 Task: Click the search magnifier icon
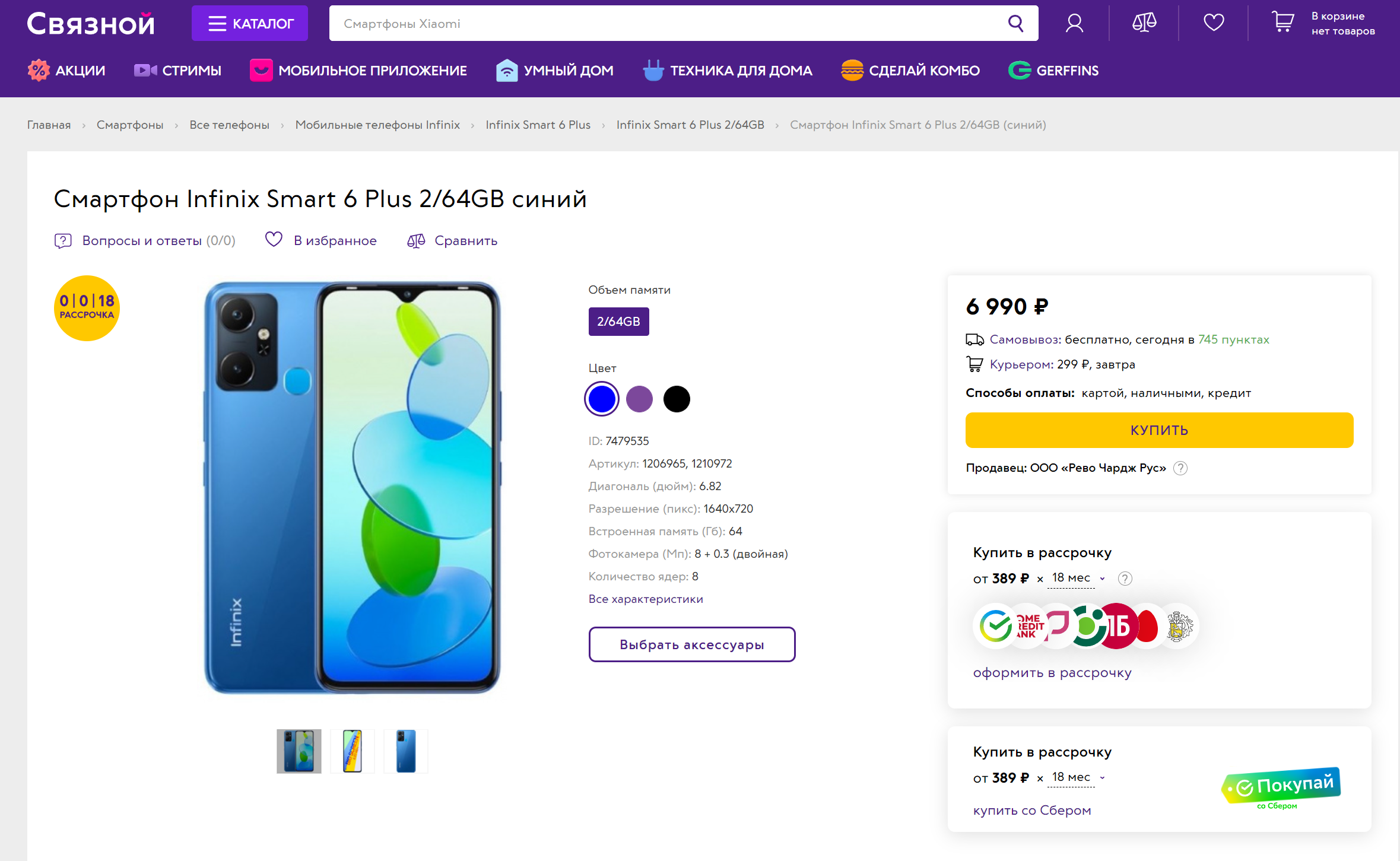click(1015, 24)
